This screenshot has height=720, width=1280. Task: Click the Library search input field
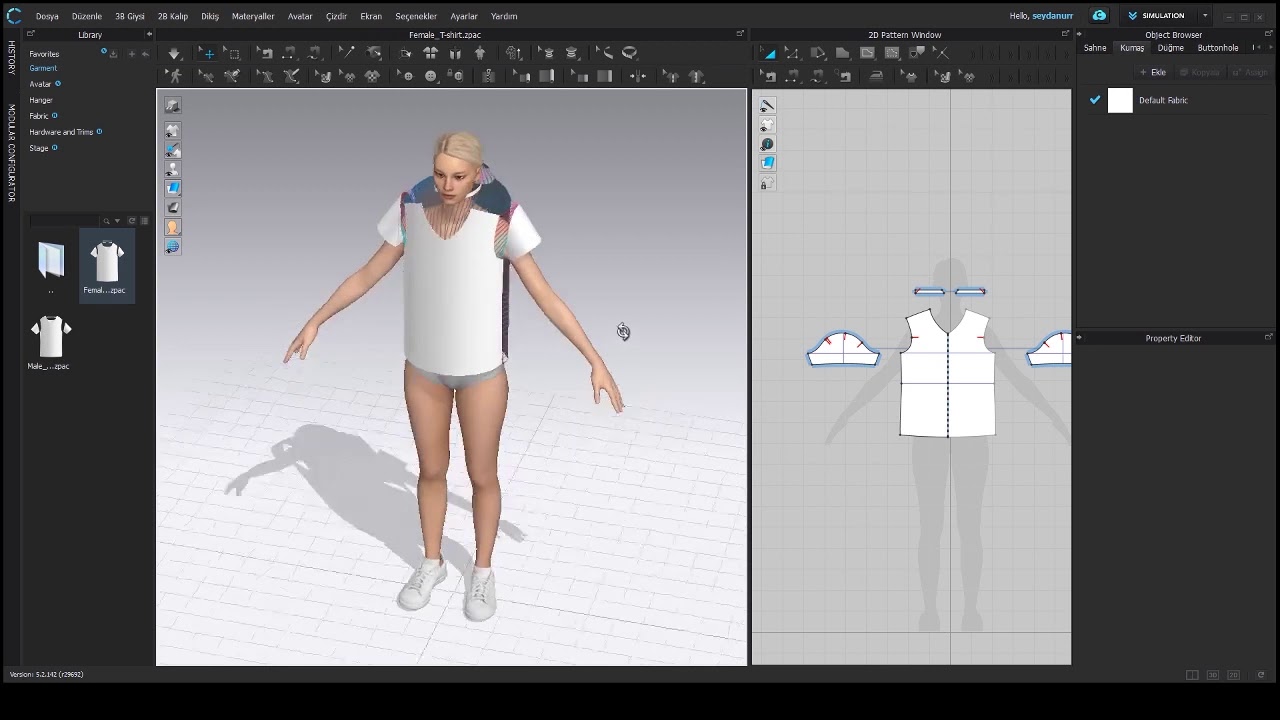pyautogui.click(x=64, y=221)
